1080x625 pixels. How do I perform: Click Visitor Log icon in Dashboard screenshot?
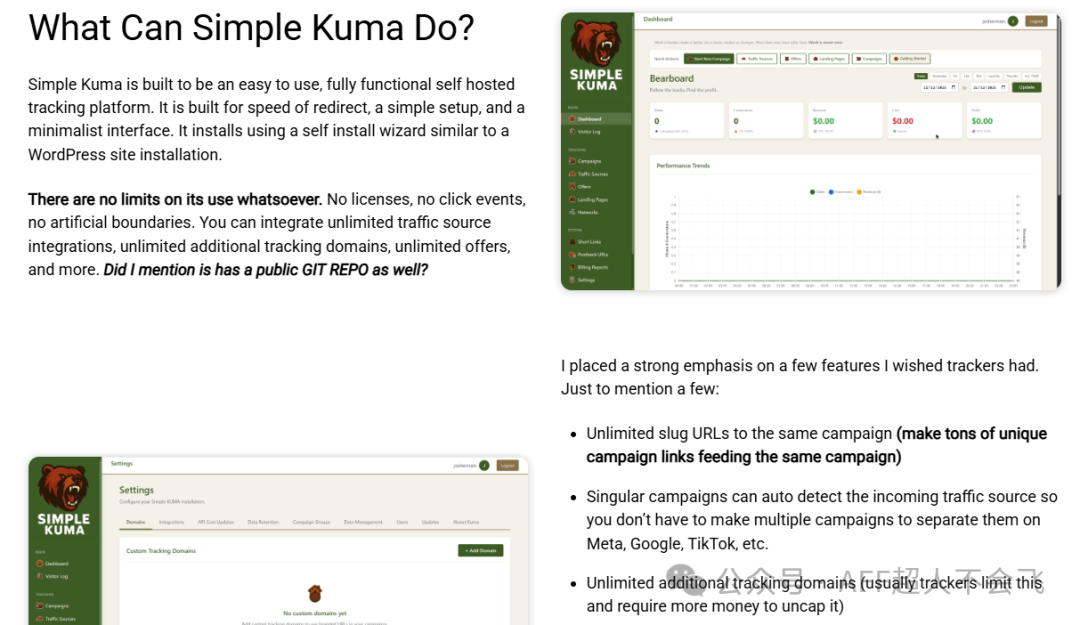572,132
